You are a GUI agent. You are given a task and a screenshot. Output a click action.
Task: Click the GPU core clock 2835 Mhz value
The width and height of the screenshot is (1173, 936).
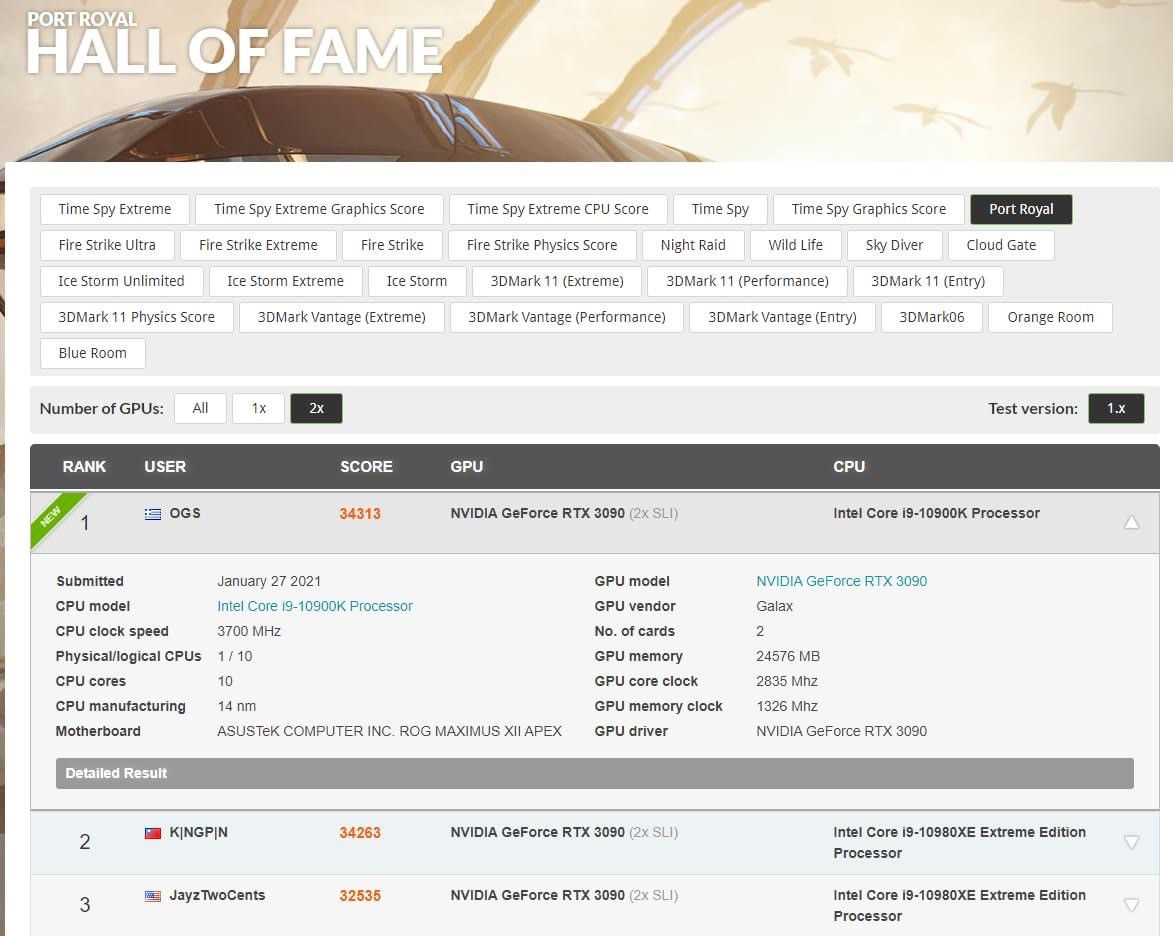point(787,682)
